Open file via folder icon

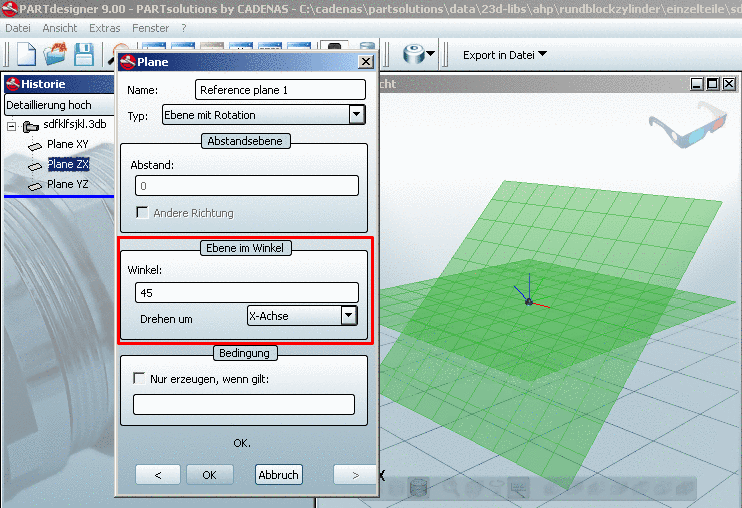pyautogui.click(x=55, y=54)
